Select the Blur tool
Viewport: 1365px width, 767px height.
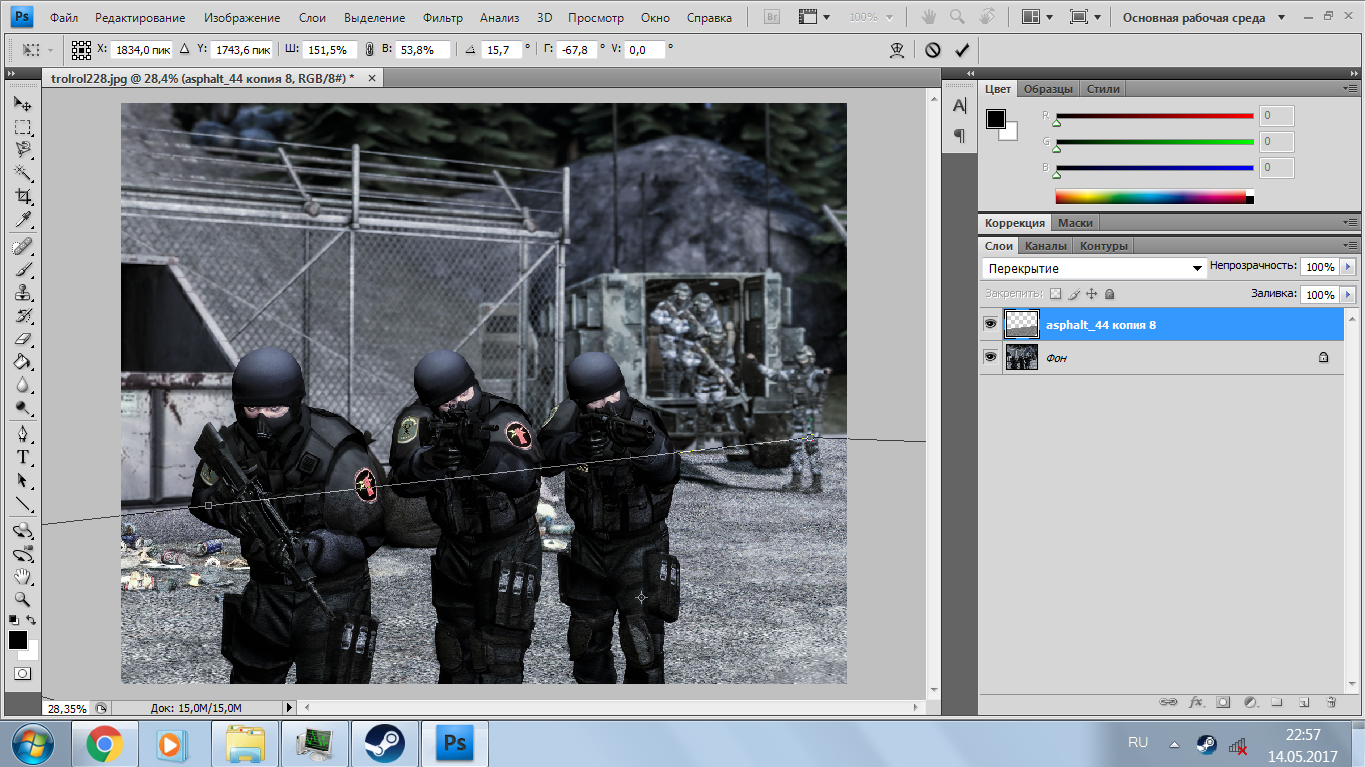coord(22,385)
